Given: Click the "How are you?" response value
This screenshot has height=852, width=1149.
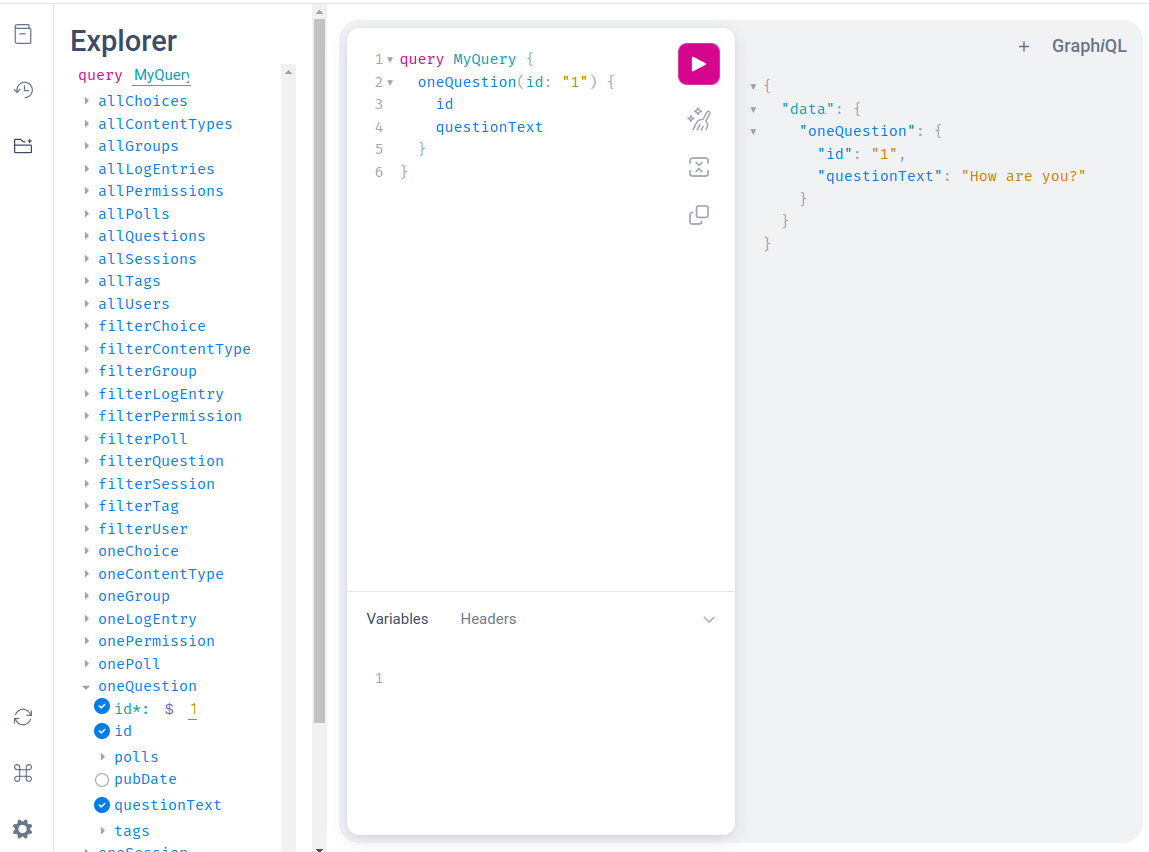Looking at the screenshot, I should (1023, 177).
